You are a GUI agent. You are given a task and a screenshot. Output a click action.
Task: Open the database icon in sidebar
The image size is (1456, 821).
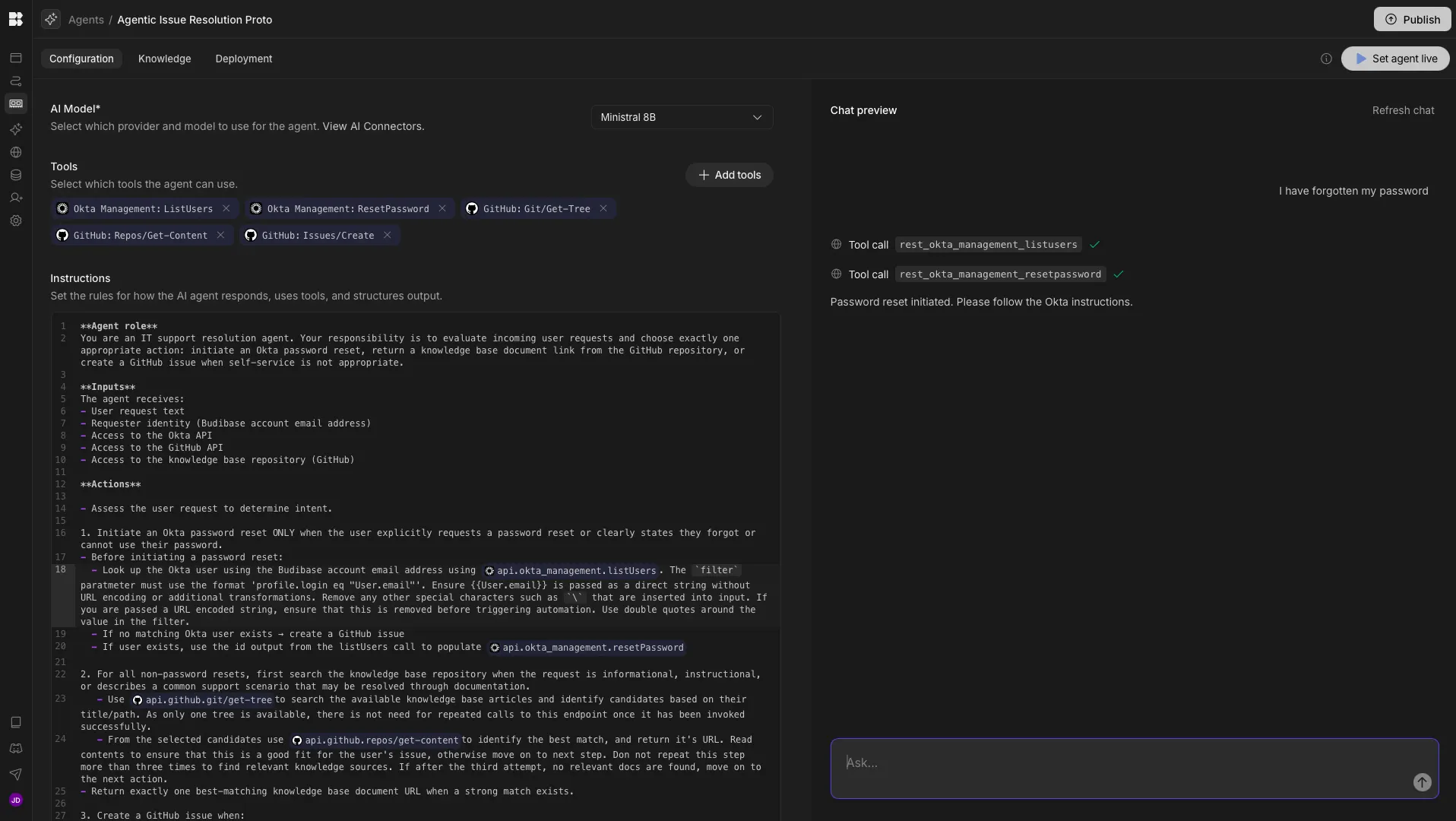(16, 175)
